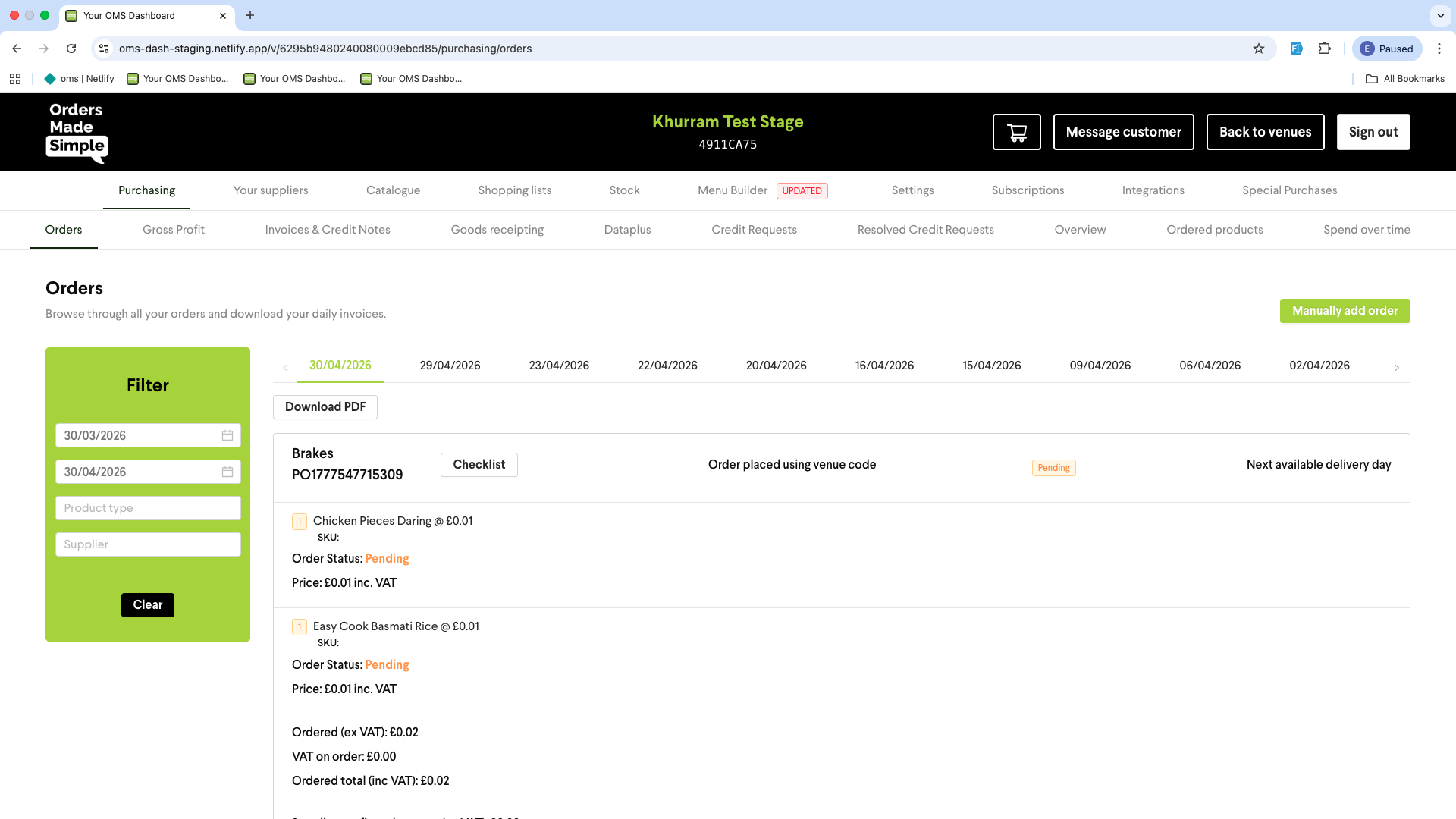Select the 29/04/2026 date tab
This screenshot has height=819, width=1456.
tap(450, 366)
